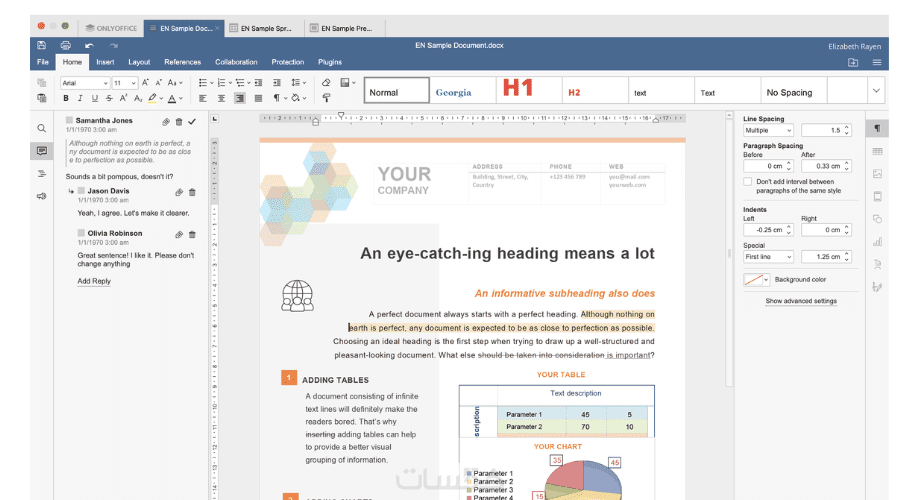Open Line Spacing Multiple dropdown
This screenshot has width=900, height=500.
(x=768, y=130)
